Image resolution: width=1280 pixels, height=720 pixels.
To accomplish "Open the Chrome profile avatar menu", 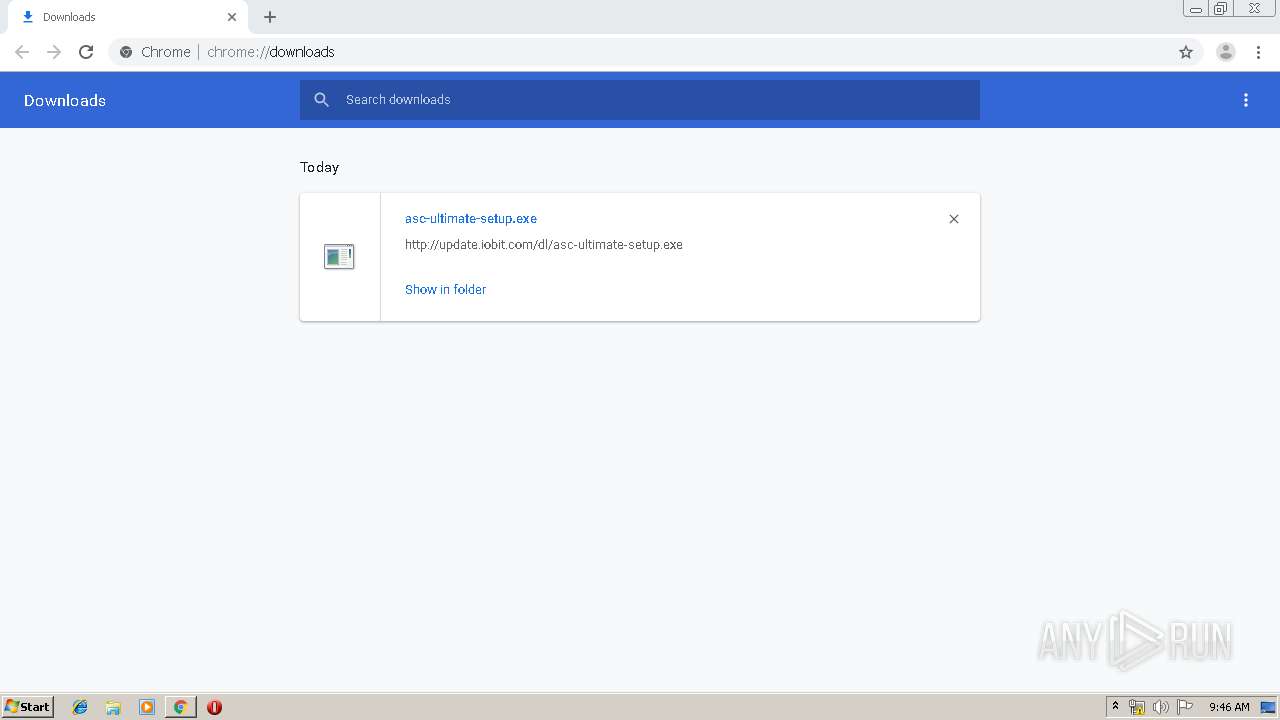I will pos(1226,52).
